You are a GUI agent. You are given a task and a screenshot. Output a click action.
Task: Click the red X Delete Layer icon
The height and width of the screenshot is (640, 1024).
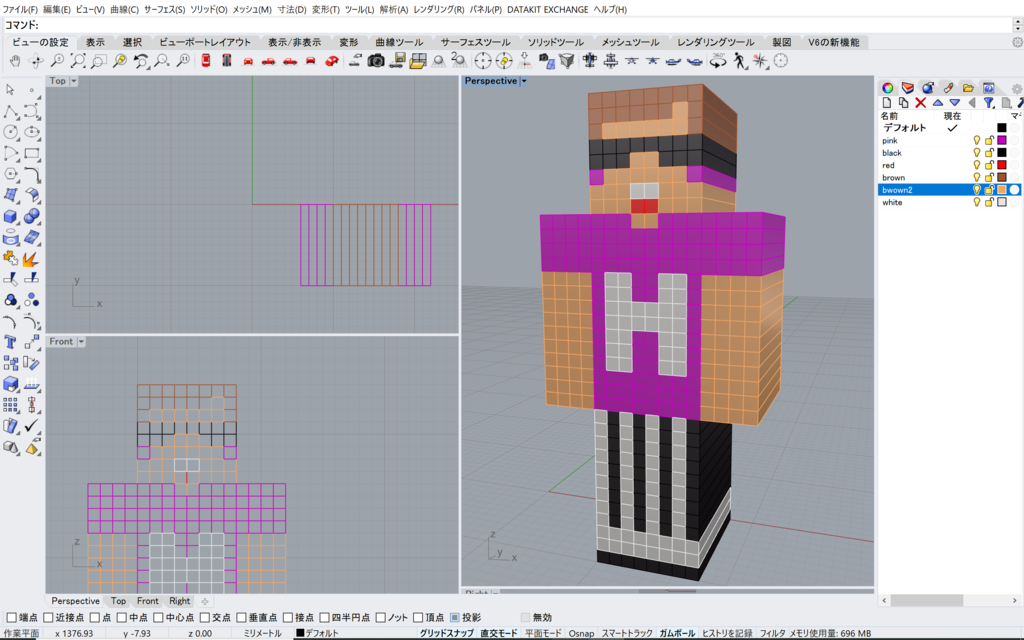921,103
